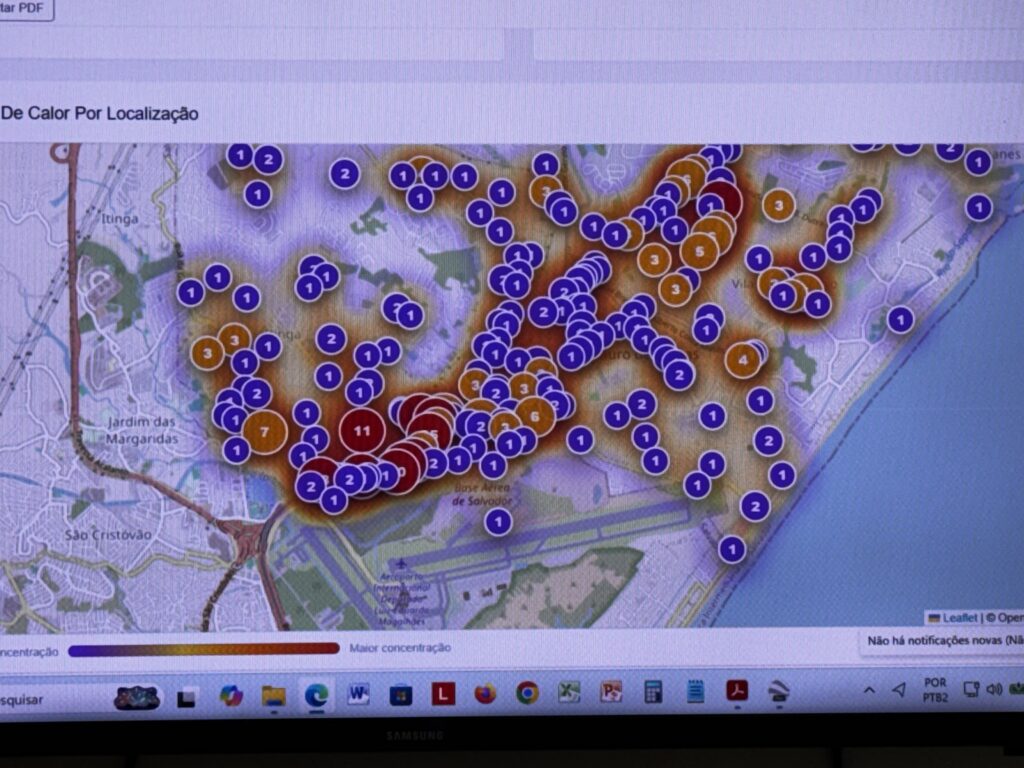Open Adobe Acrobat from the taskbar
Image resolution: width=1024 pixels, height=768 pixels.
tap(737, 690)
